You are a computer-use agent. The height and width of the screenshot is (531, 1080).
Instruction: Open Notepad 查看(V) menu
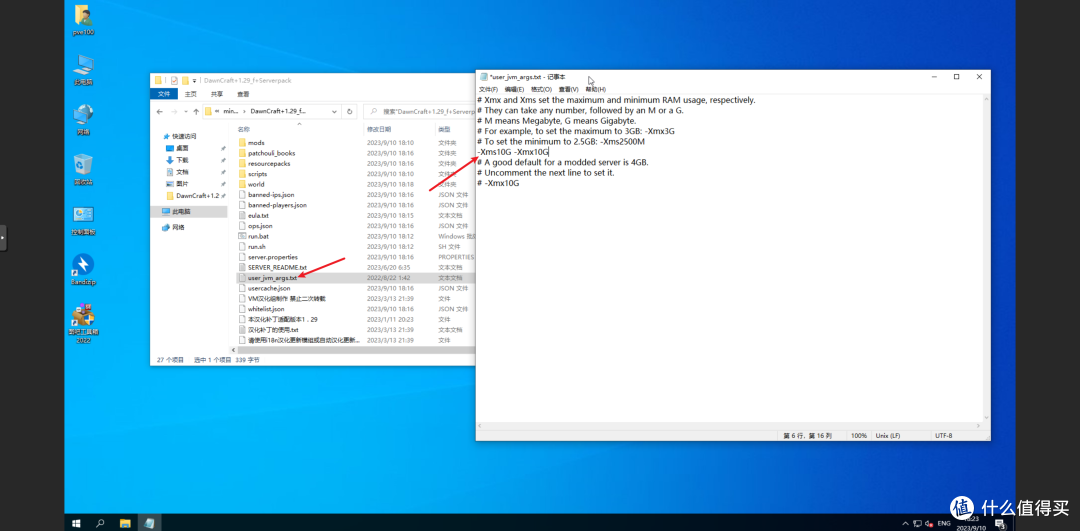pyautogui.click(x=568, y=90)
